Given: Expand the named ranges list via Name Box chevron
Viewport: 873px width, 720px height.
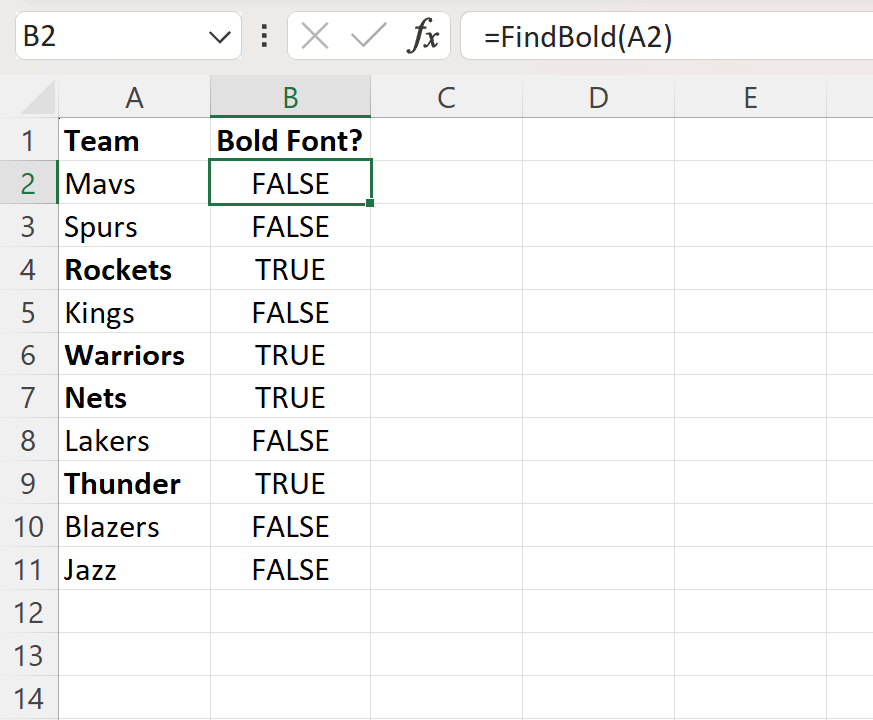Looking at the screenshot, I should 219,37.
